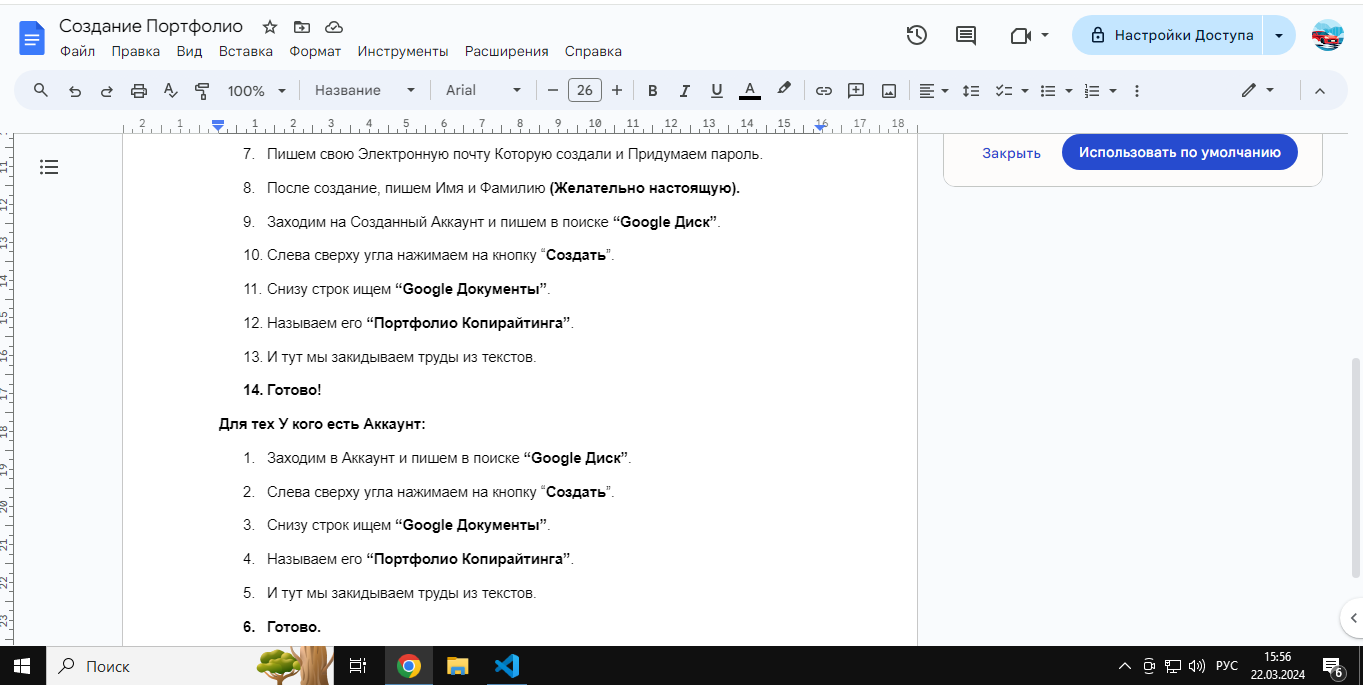Screen dimensions: 1363x685
Task: Toggle italic formatting
Action: (685, 91)
